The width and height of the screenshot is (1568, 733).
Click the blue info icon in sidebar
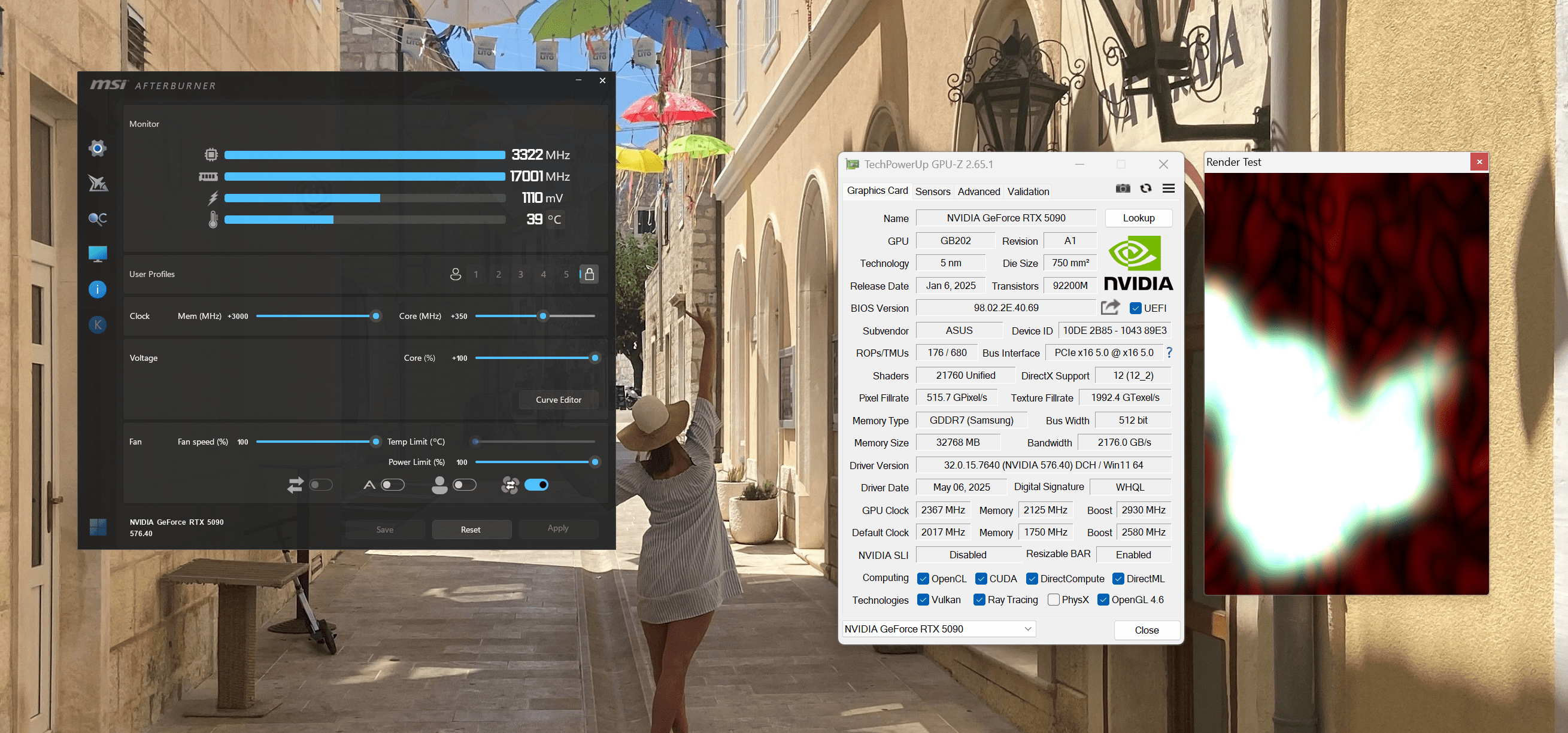tap(98, 290)
